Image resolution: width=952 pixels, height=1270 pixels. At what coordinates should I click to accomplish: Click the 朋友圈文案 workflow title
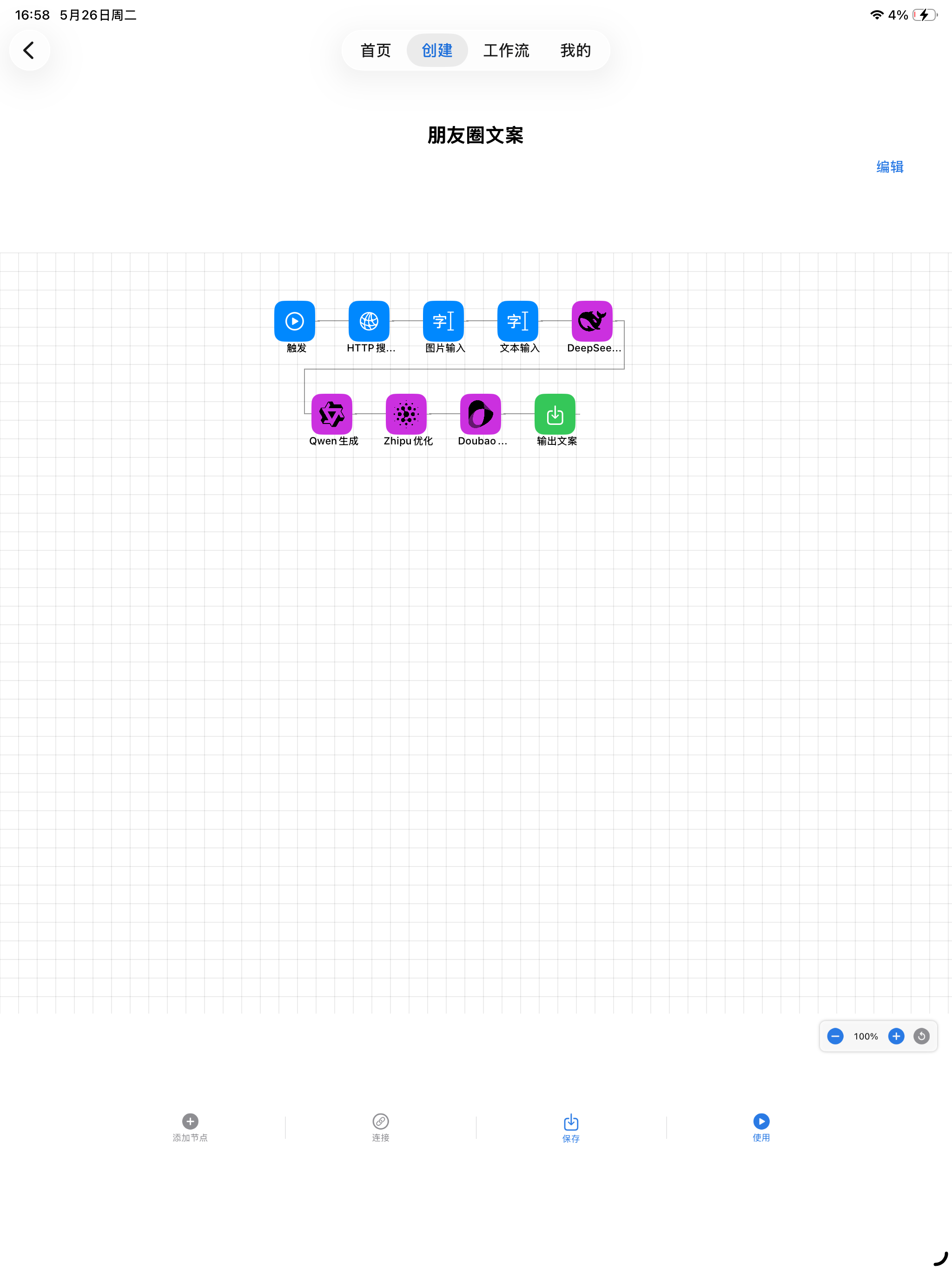pyautogui.click(x=476, y=135)
